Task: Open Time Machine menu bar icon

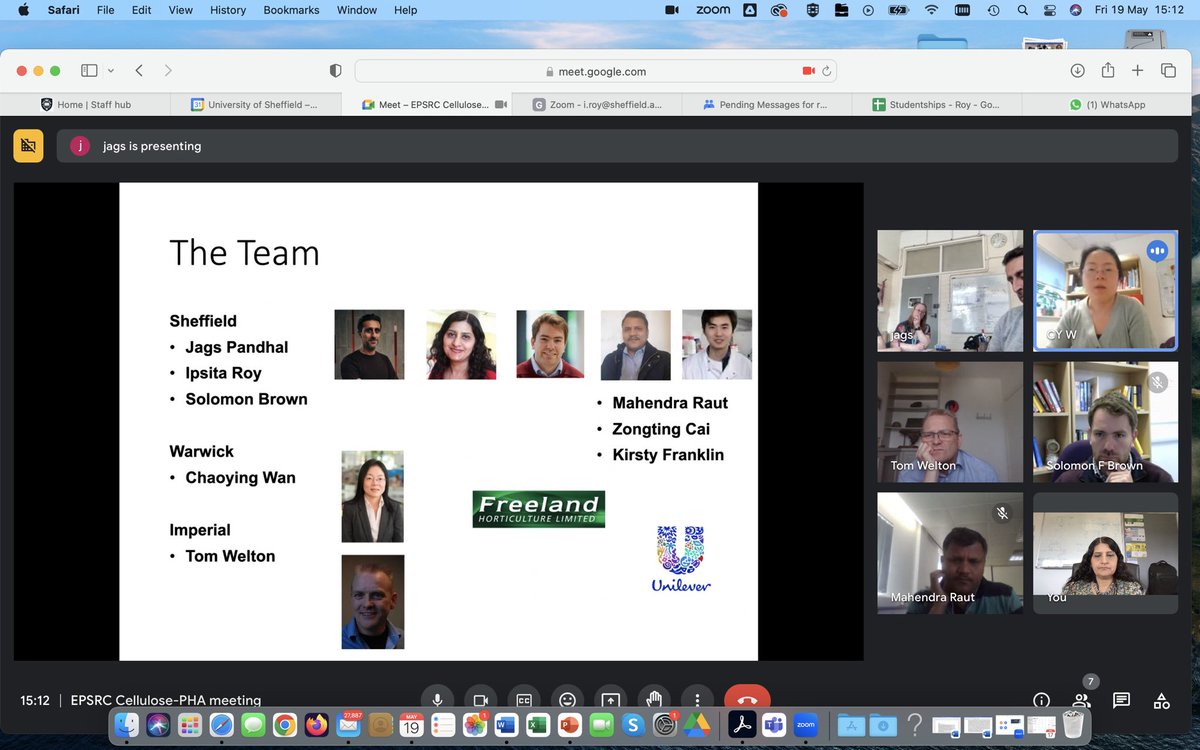Action: (x=992, y=10)
